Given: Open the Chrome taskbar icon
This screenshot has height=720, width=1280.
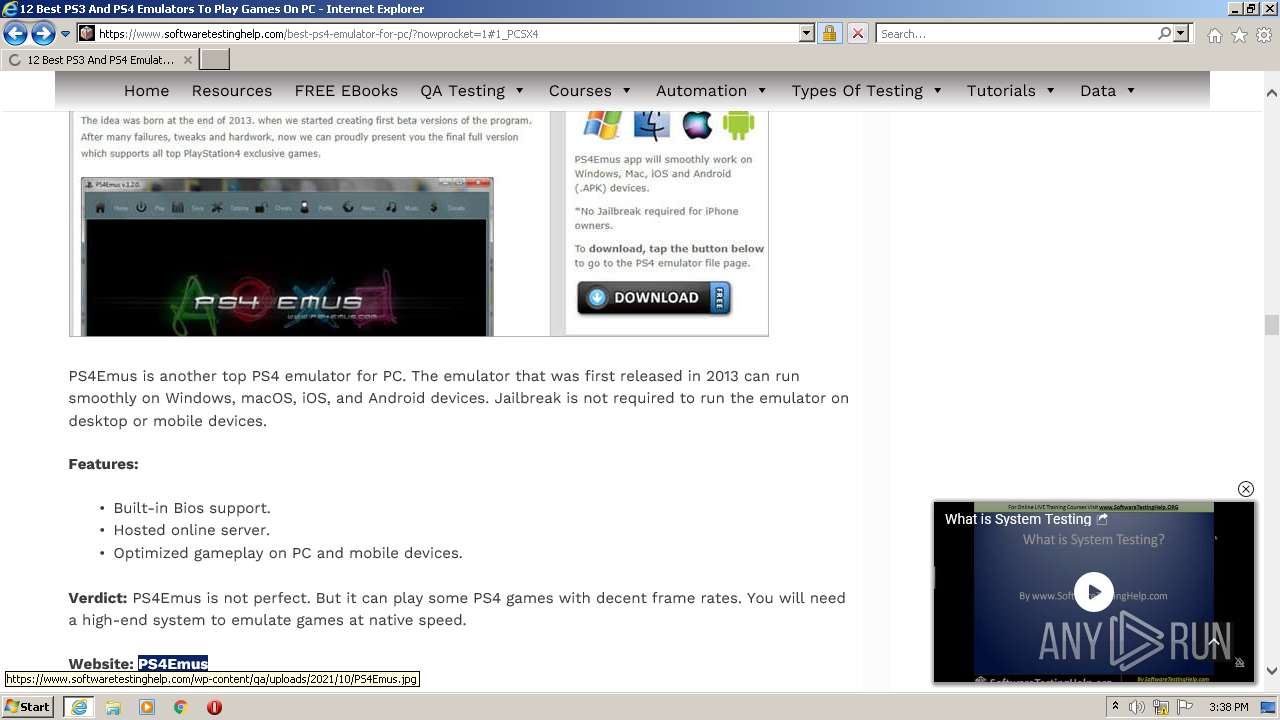Looking at the screenshot, I should (181, 707).
